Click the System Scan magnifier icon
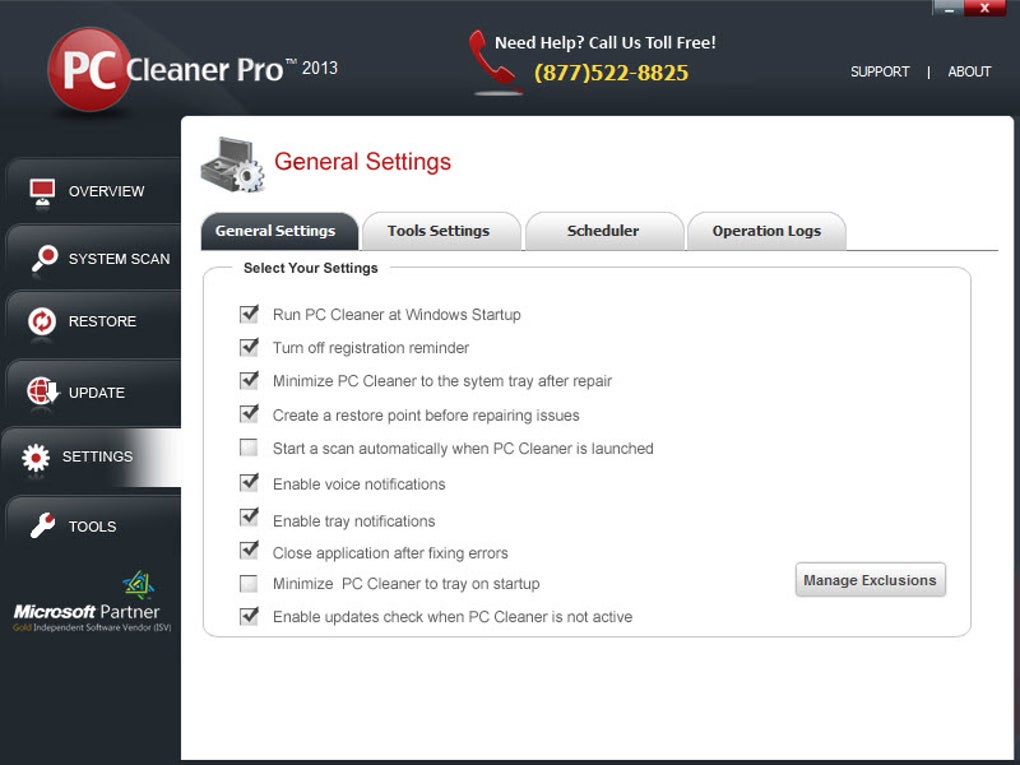Image resolution: width=1020 pixels, height=765 pixels. point(44,259)
